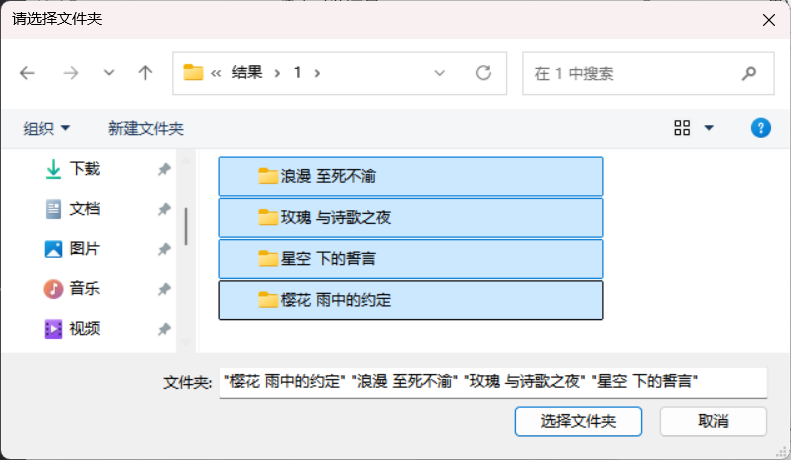Unpin the 文档 folder pin icon
791x460 pixels.
164,209
